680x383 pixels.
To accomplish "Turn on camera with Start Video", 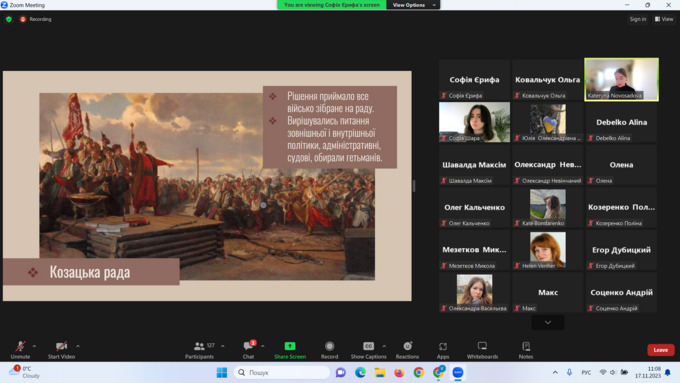I will pyautogui.click(x=61, y=350).
